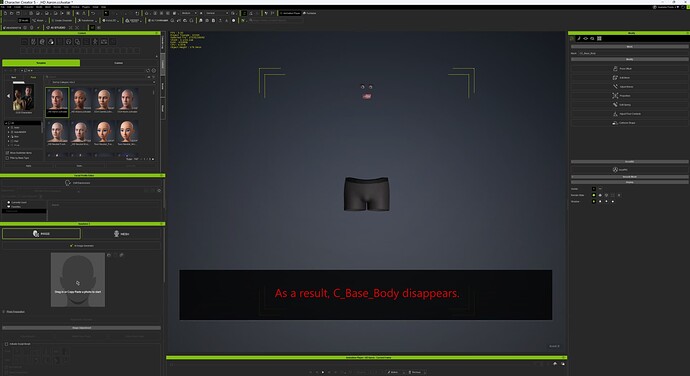Select the highlighted content category icon
This screenshot has width=690, height=376.
pos(51,42)
